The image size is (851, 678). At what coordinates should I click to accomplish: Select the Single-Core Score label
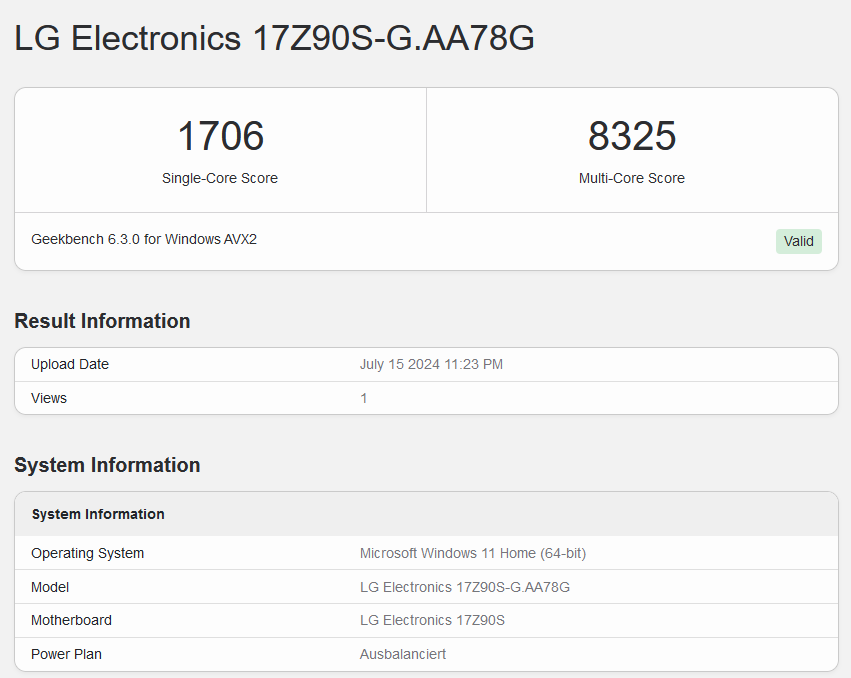pos(220,178)
